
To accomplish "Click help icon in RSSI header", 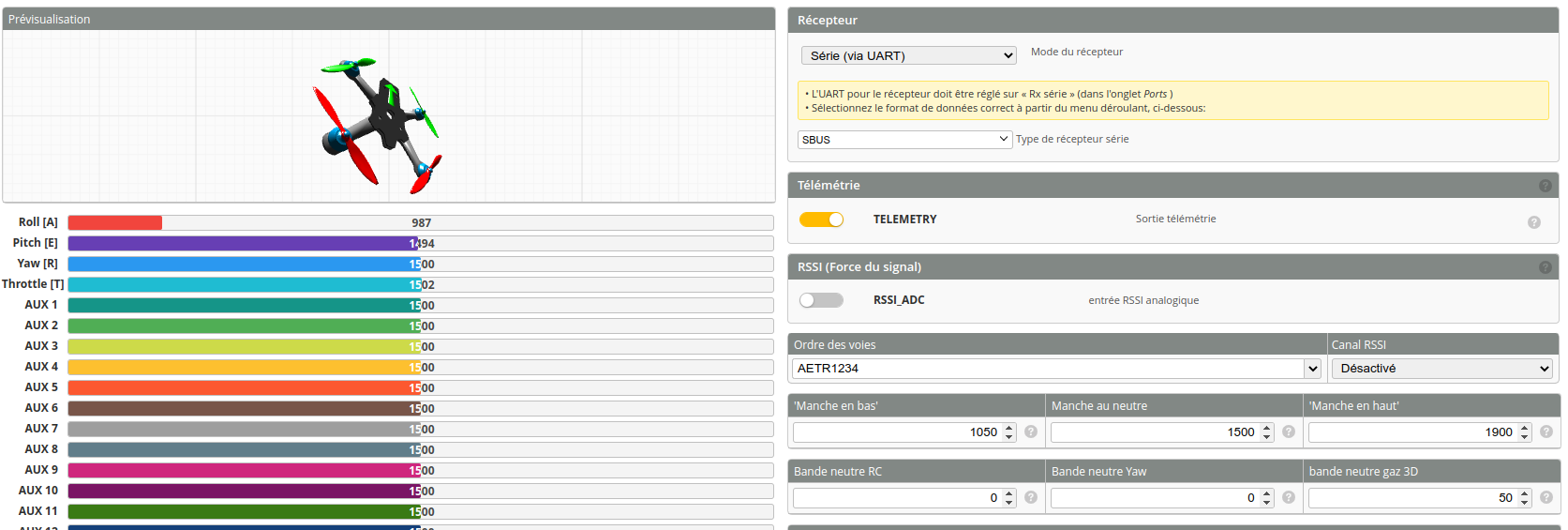I will [x=1545, y=267].
